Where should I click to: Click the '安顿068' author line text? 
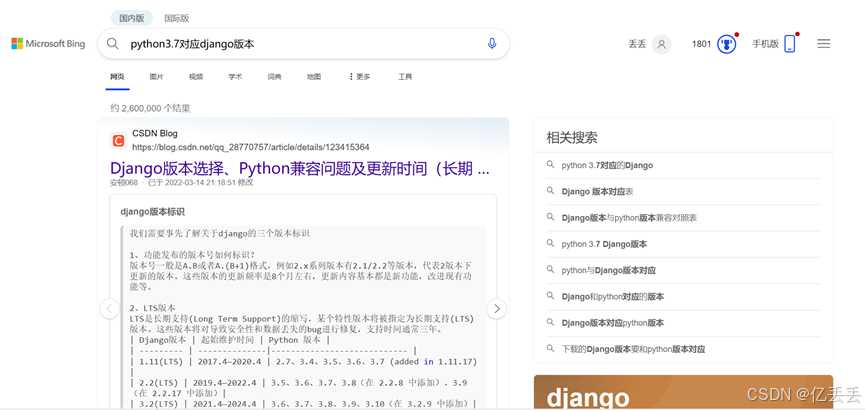(x=181, y=182)
